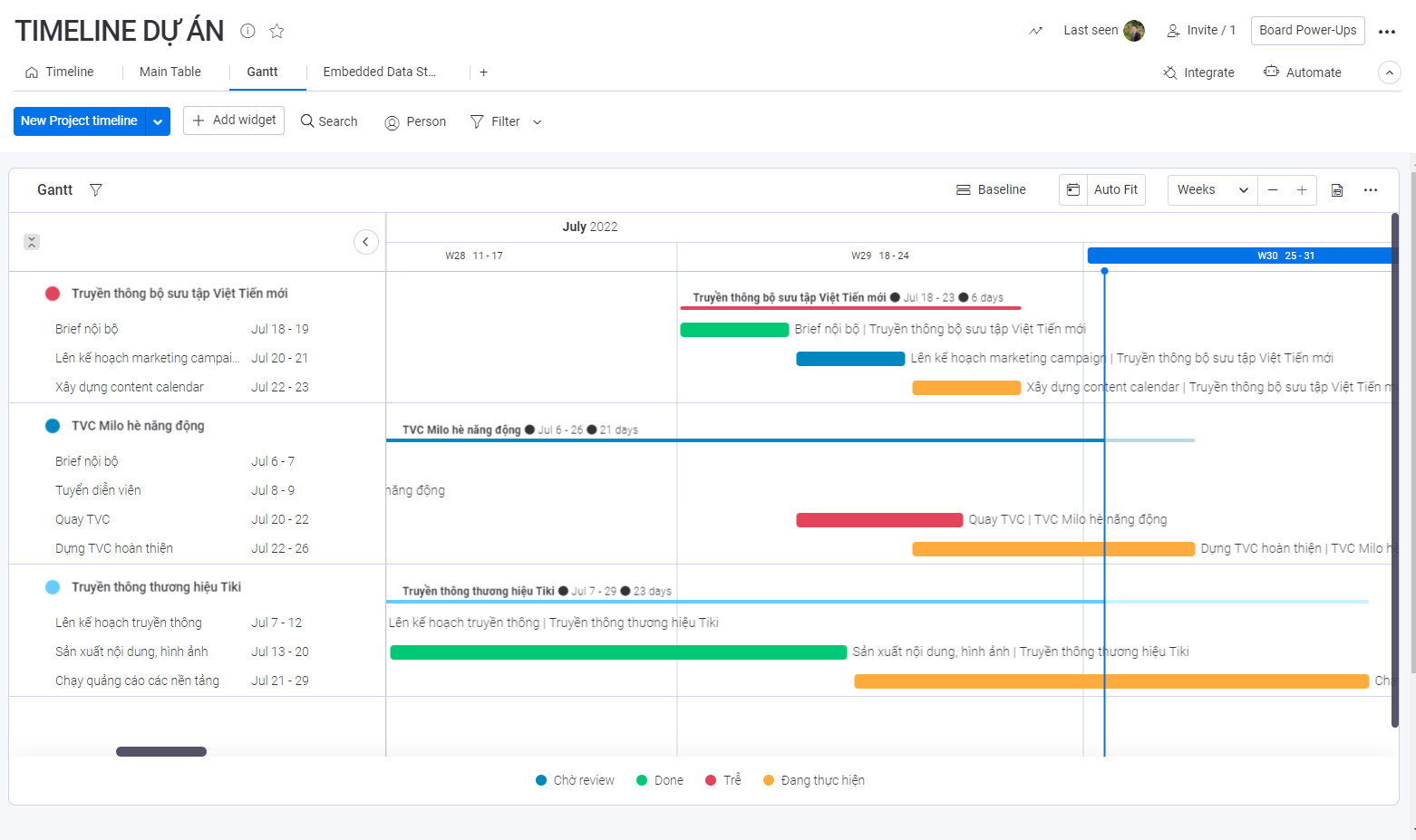View board activity via the graph icon

(x=1034, y=30)
